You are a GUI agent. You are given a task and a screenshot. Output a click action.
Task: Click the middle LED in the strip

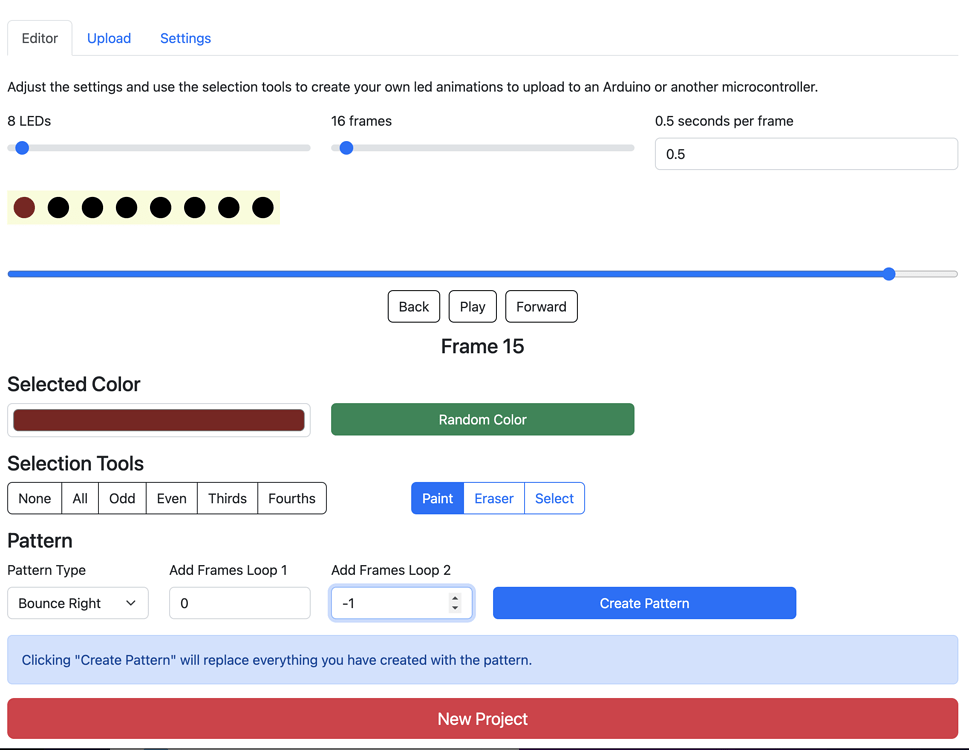click(x=126, y=207)
